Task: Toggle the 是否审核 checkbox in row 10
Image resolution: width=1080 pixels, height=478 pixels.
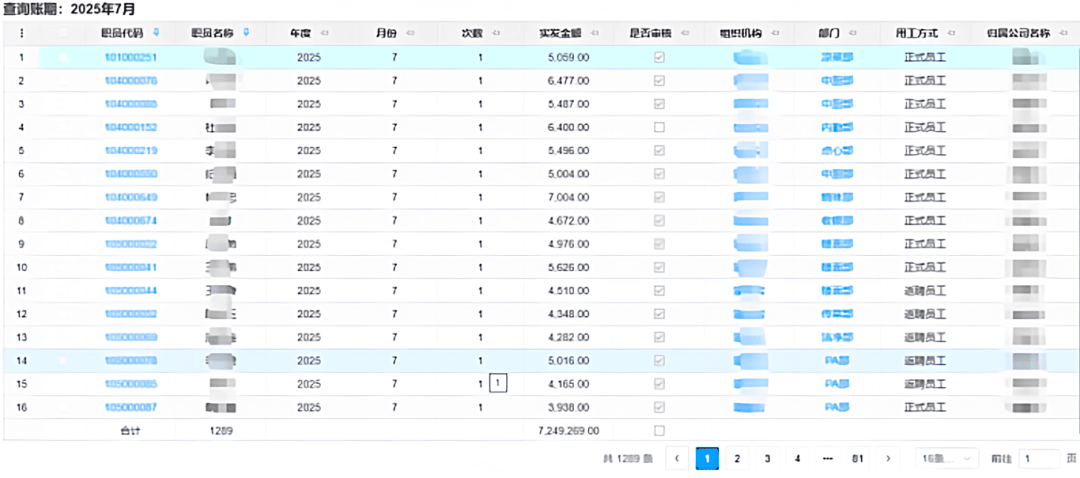Action: tap(659, 267)
